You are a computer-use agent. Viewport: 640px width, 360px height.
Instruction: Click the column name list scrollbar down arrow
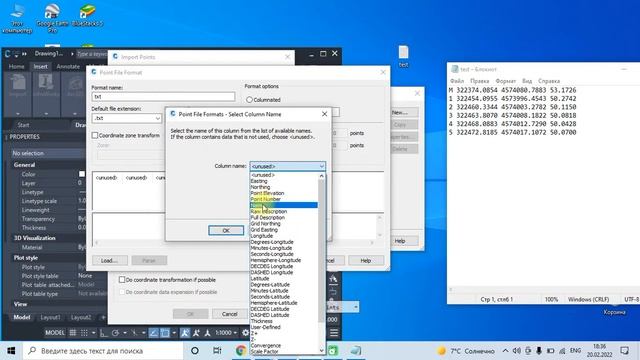pos(321,350)
